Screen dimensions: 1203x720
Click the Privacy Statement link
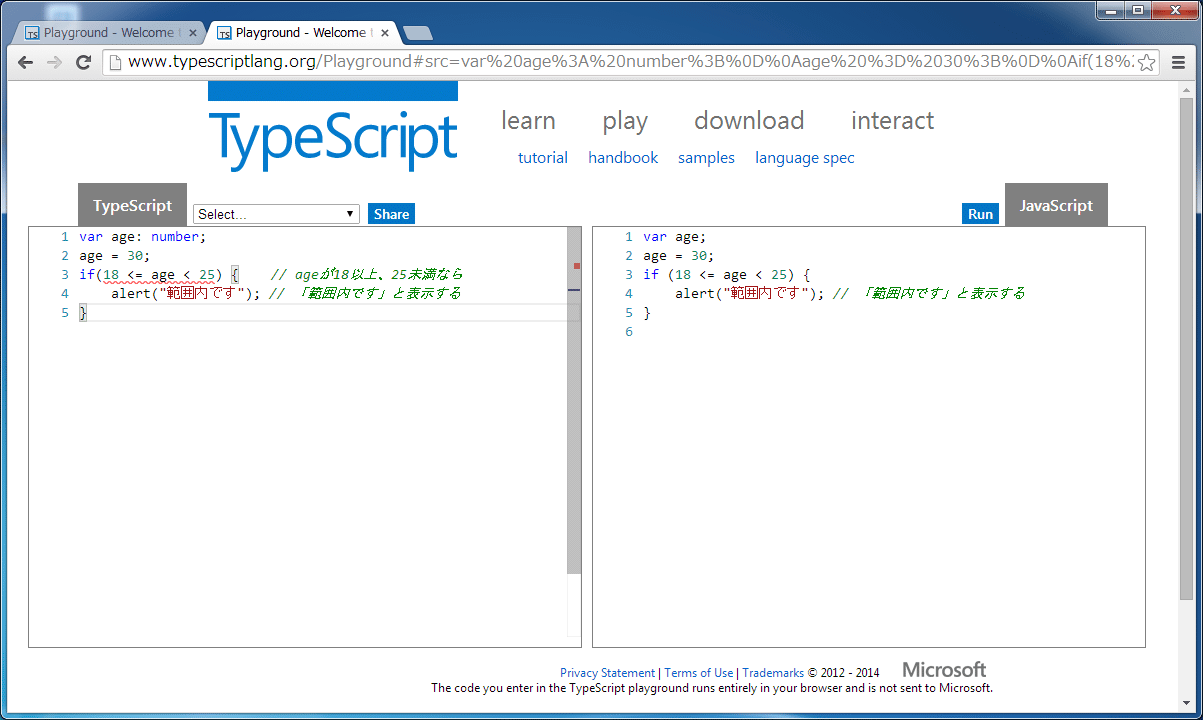coord(607,673)
